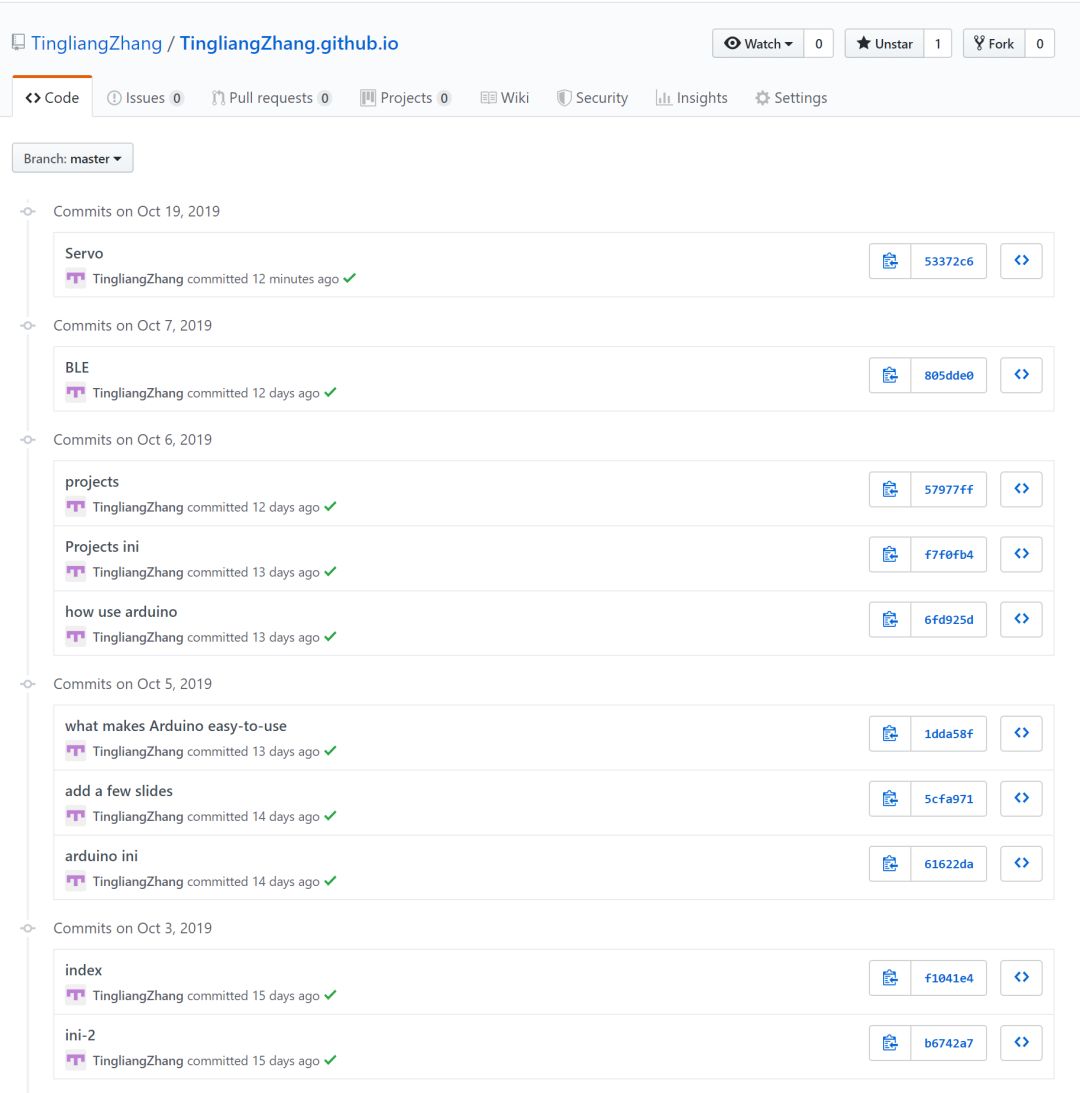
Task: Open the Servo commit message
Action: [x=84, y=253]
